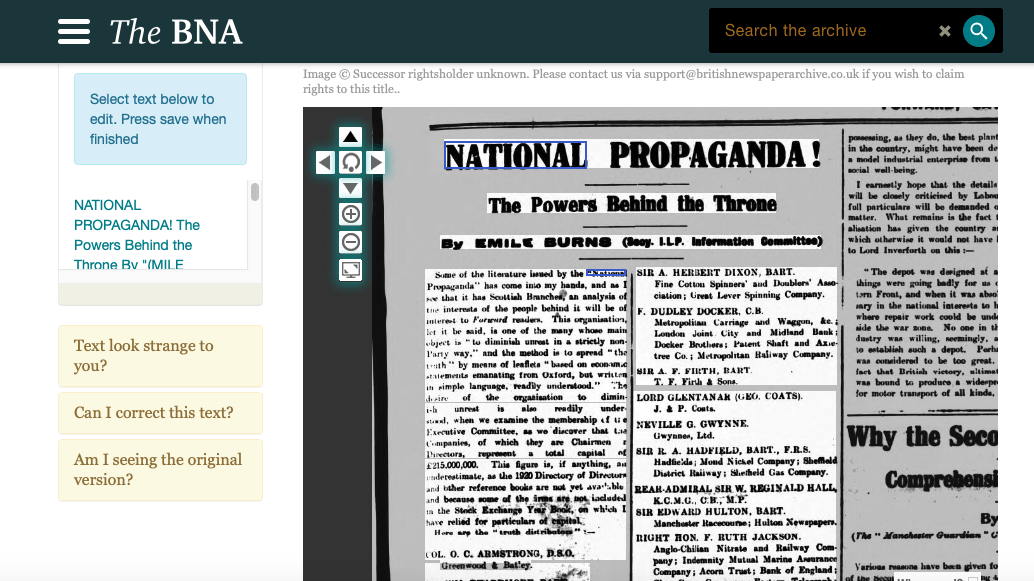Viewport: 1034px width, 581px height.
Task: Go to The BNA home logo
Action: coord(175,32)
